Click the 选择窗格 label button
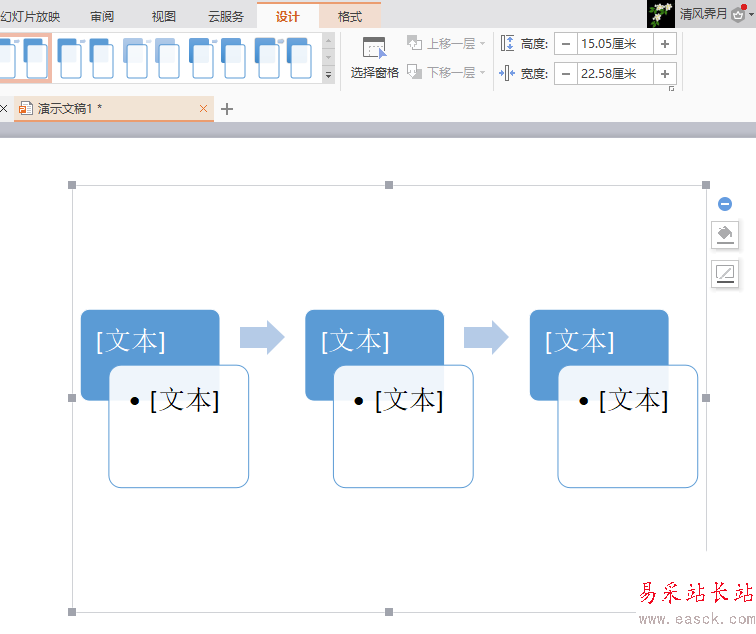The height and width of the screenshot is (634, 756). 374,73
